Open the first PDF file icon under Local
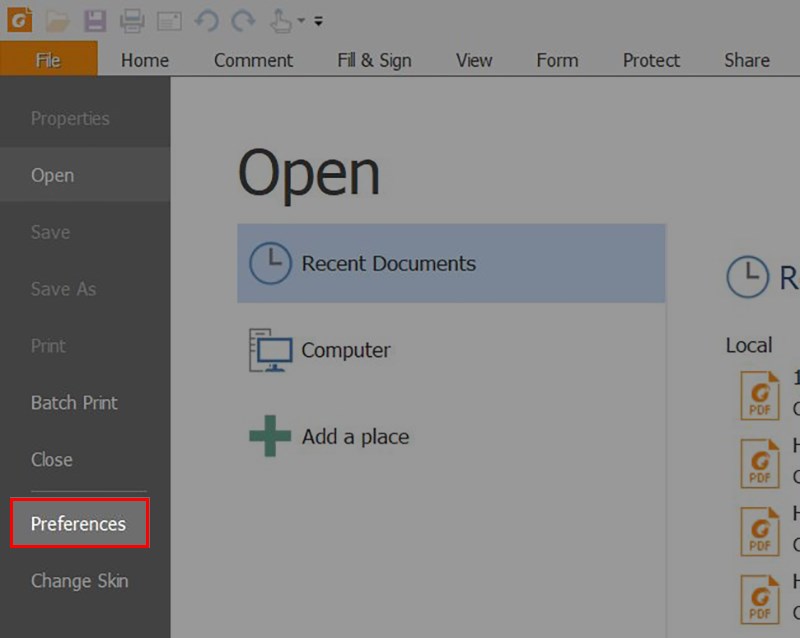The height and width of the screenshot is (638, 800). [x=760, y=396]
